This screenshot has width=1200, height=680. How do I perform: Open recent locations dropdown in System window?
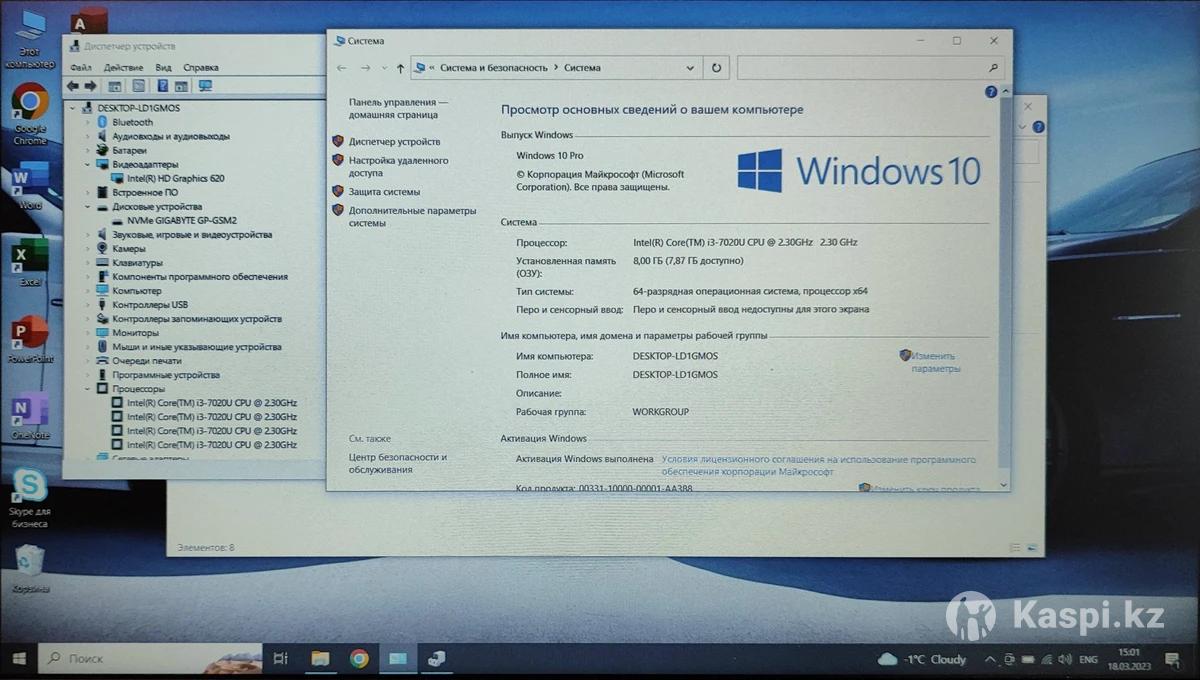tap(384, 68)
